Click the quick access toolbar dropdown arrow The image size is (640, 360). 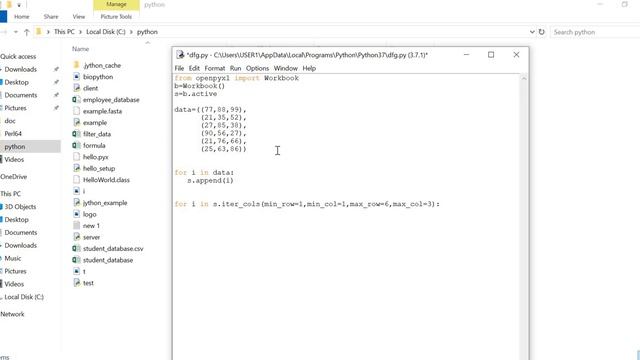(19, 5)
